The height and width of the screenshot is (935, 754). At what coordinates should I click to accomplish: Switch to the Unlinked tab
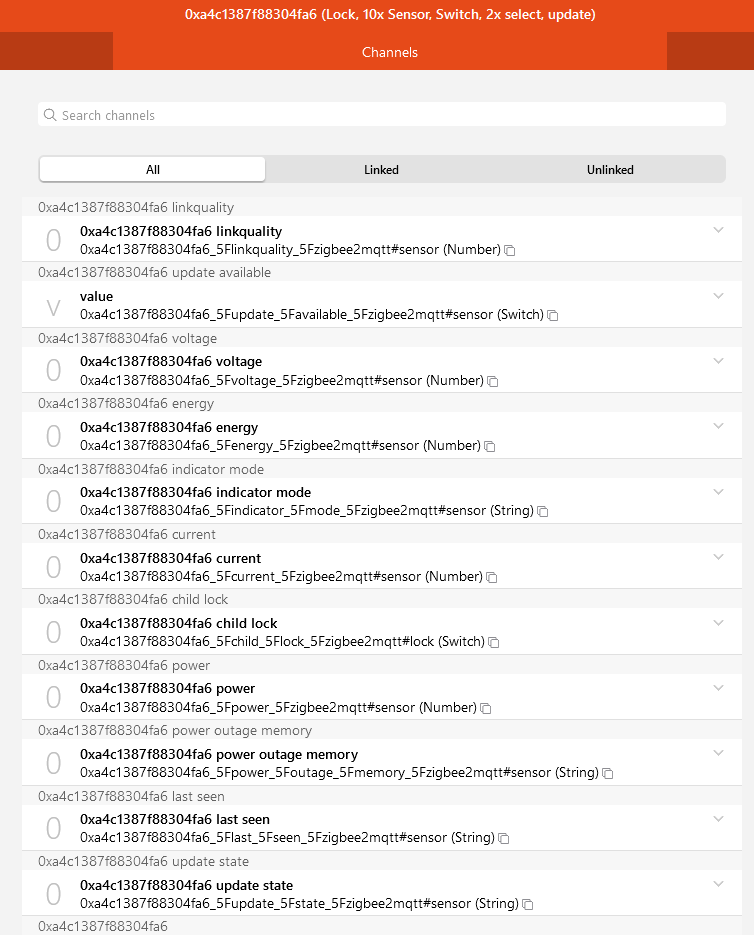coord(610,169)
